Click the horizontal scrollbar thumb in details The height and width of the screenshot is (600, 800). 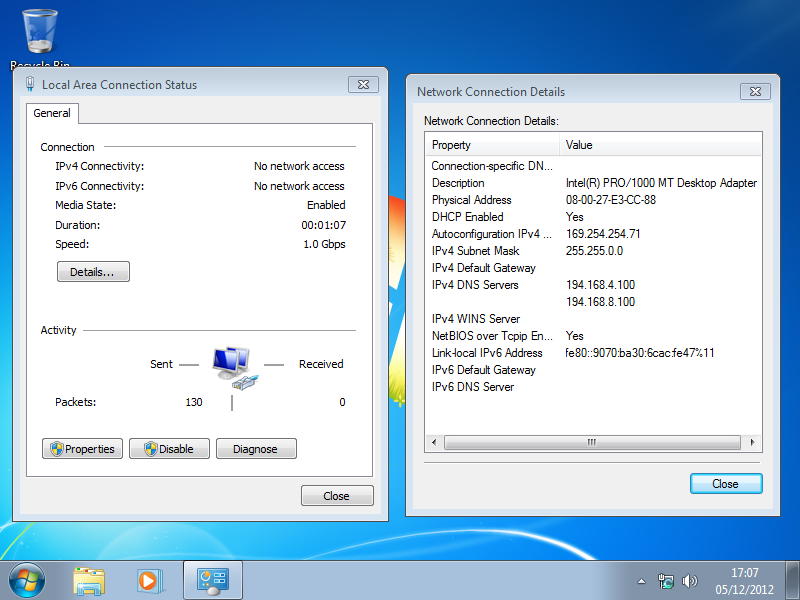click(x=592, y=442)
